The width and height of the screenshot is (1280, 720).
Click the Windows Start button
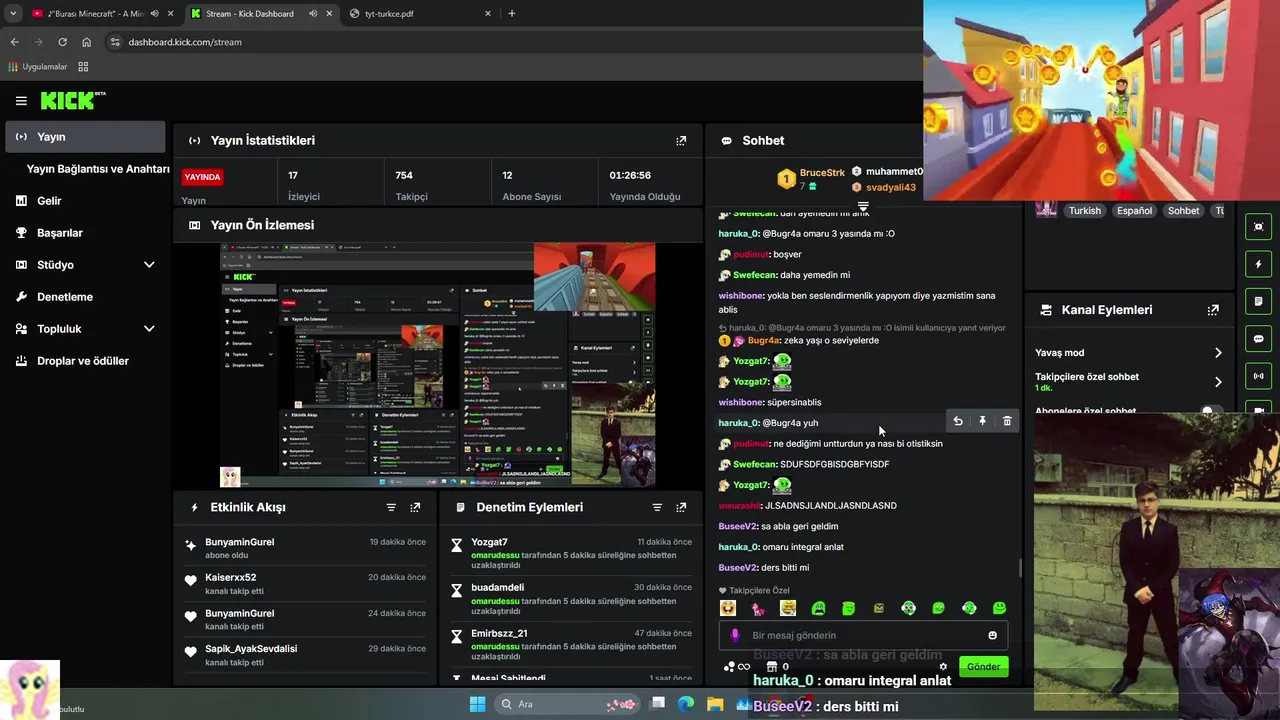pos(477,704)
